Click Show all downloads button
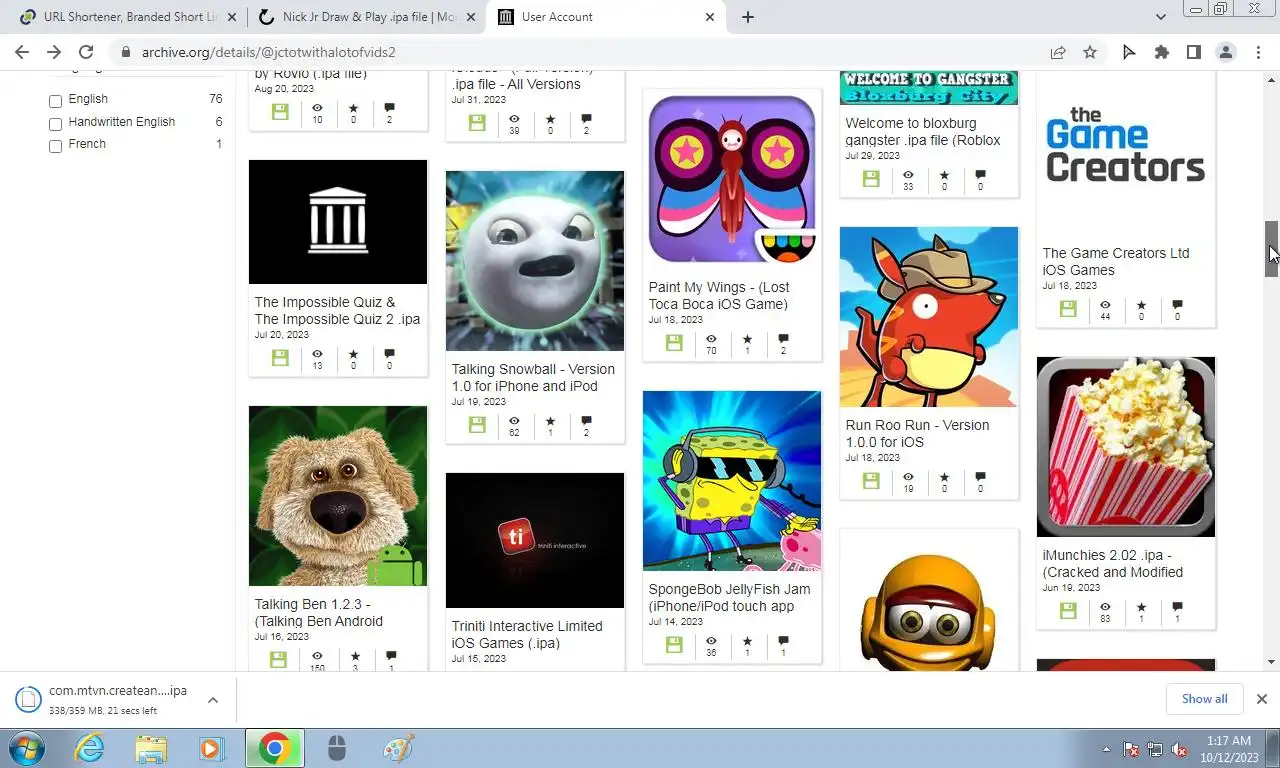Viewport: 1280px width, 768px height. (1204, 699)
